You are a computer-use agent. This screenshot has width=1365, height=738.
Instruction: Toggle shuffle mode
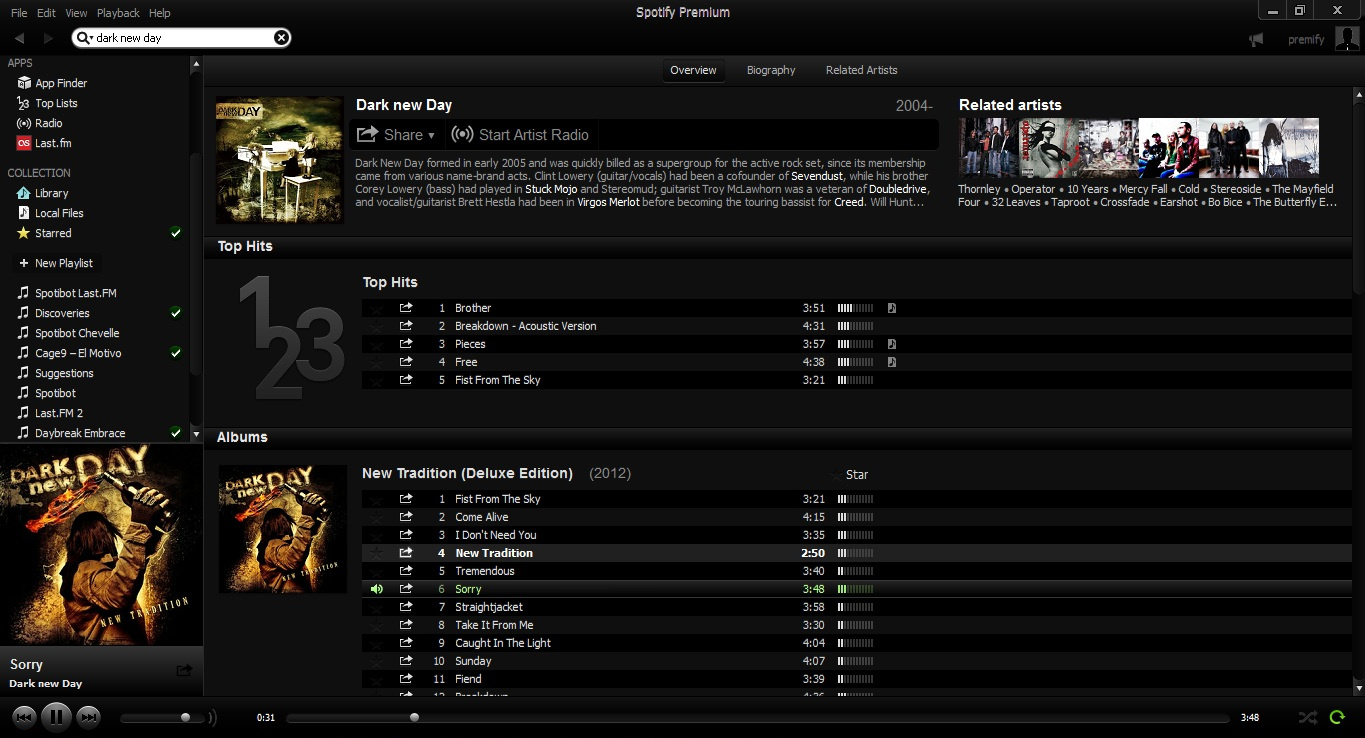1307,717
